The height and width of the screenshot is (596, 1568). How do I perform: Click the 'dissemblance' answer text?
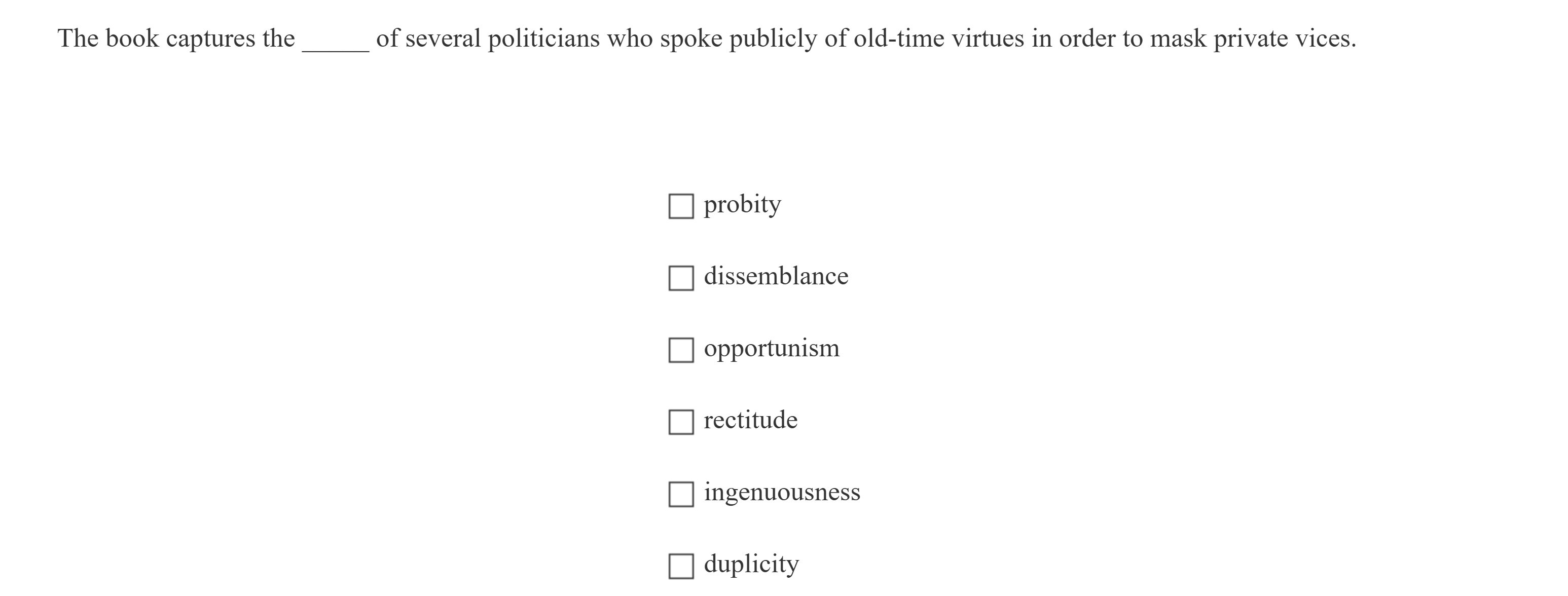click(776, 276)
